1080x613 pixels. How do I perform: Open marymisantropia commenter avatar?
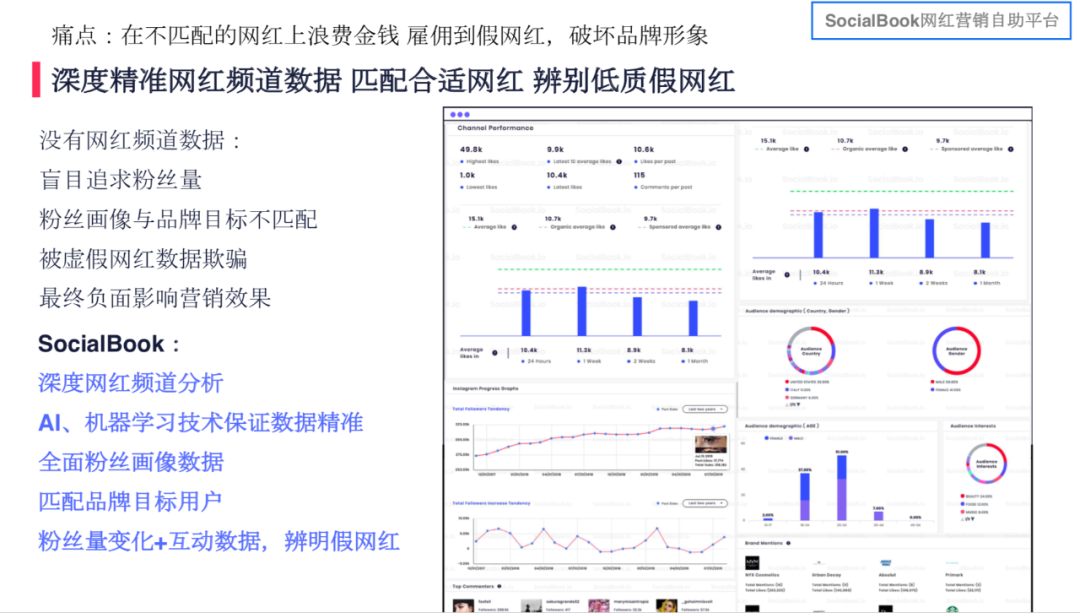(x=599, y=605)
